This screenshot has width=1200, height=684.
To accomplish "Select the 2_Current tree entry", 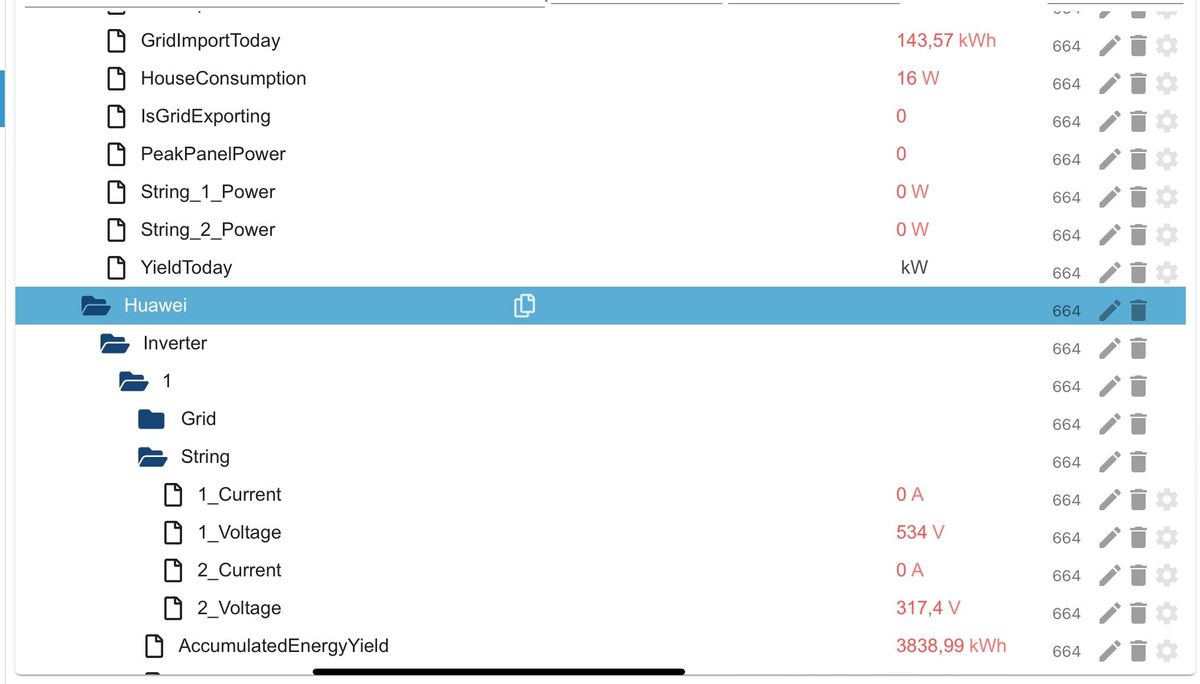I will [x=239, y=570].
